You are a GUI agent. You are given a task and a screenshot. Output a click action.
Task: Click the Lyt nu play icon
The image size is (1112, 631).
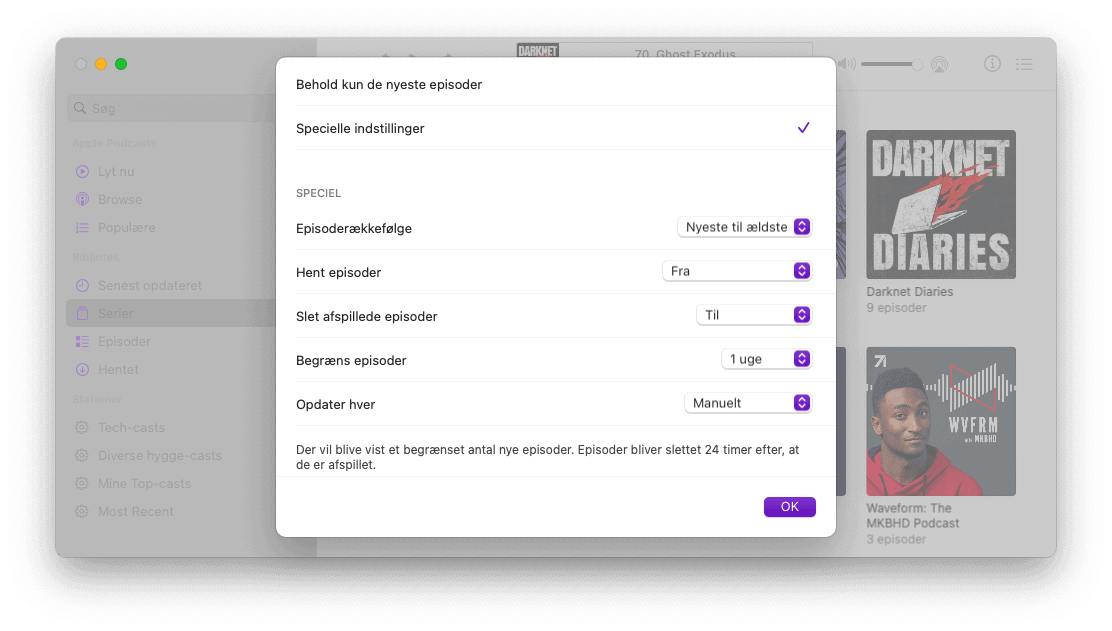pyautogui.click(x=82, y=172)
